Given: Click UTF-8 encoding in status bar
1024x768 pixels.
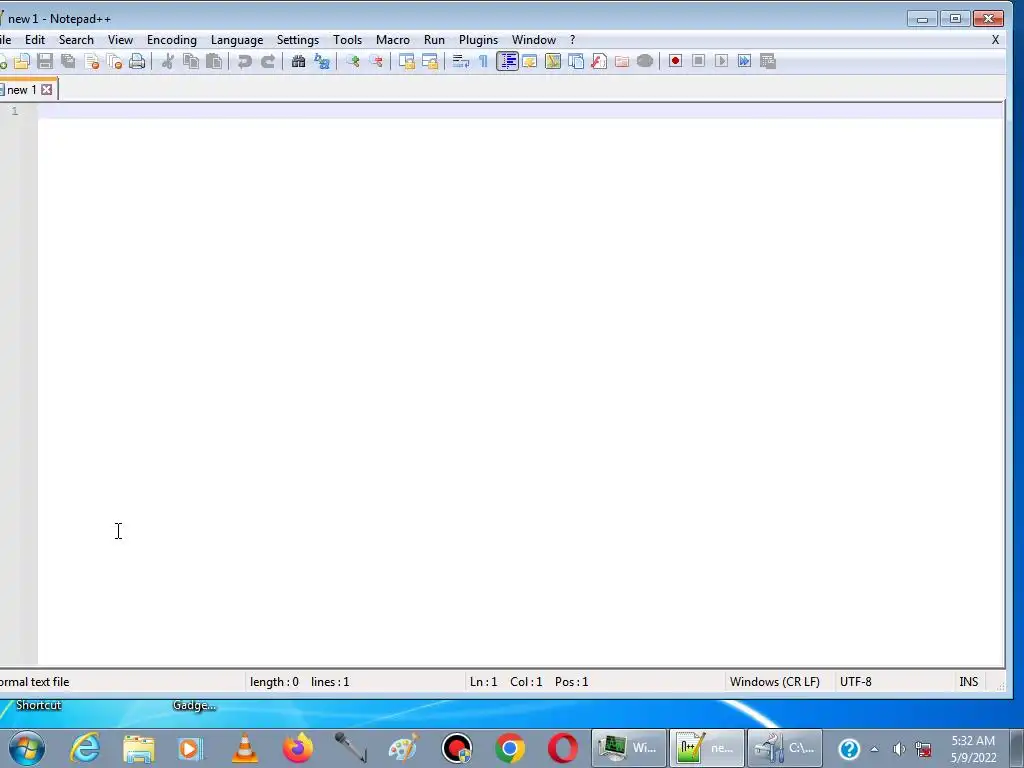Looking at the screenshot, I should (x=856, y=682).
